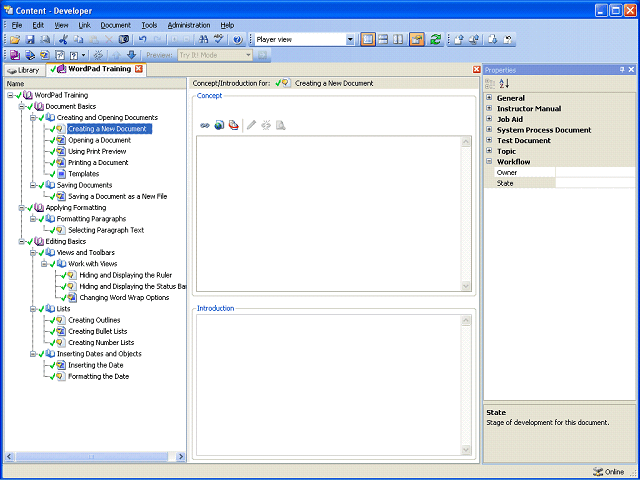Expand the Job Aid properties category
Screen dimensions: 640x480
point(489,119)
